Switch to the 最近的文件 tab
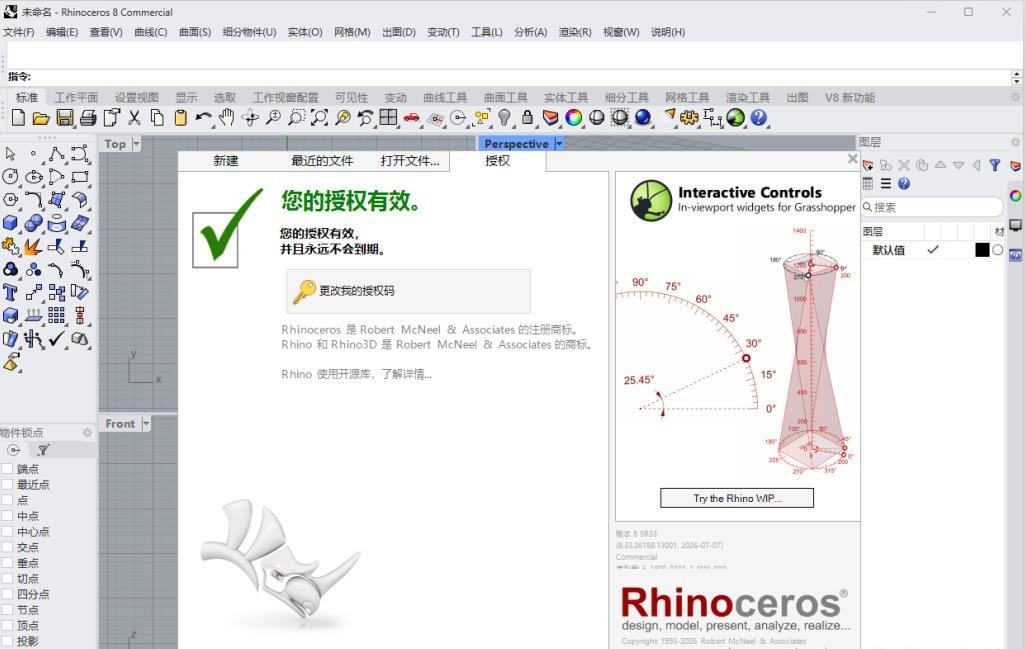The height and width of the screenshot is (649, 1026). point(322,161)
